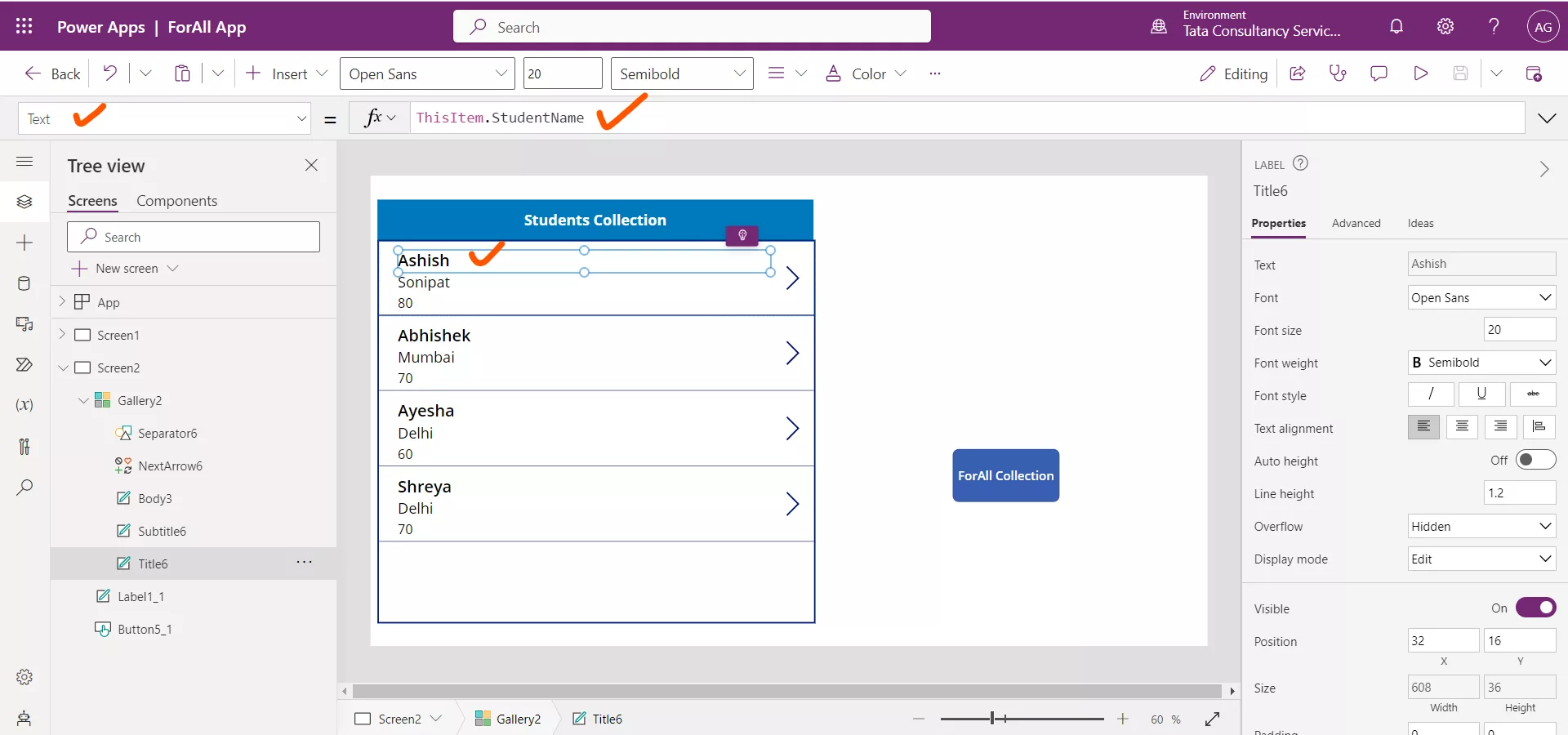
Task: Open the Data panel
Action: [24, 283]
